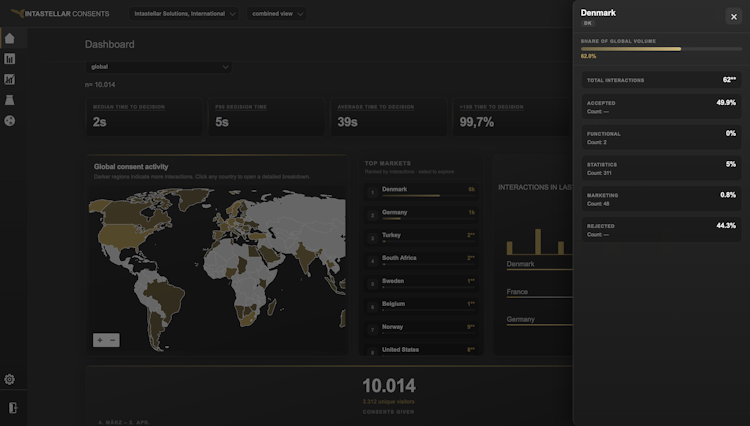Screen dimensions: 750x426
Task: Zoom out the map with minus button
Action: pos(113,340)
